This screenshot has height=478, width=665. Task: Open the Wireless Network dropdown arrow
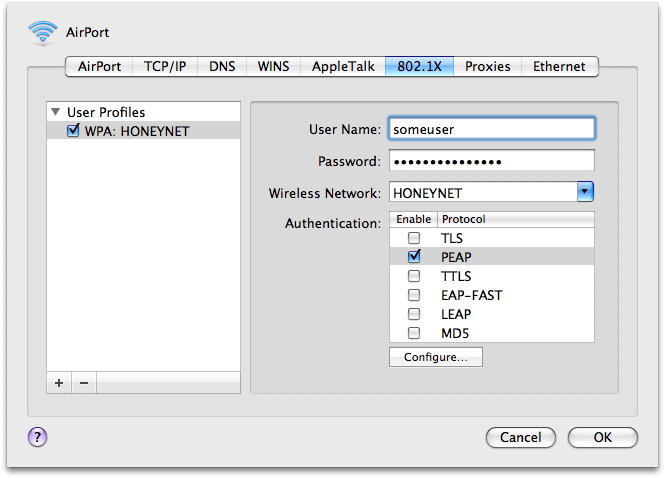point(585,192)
